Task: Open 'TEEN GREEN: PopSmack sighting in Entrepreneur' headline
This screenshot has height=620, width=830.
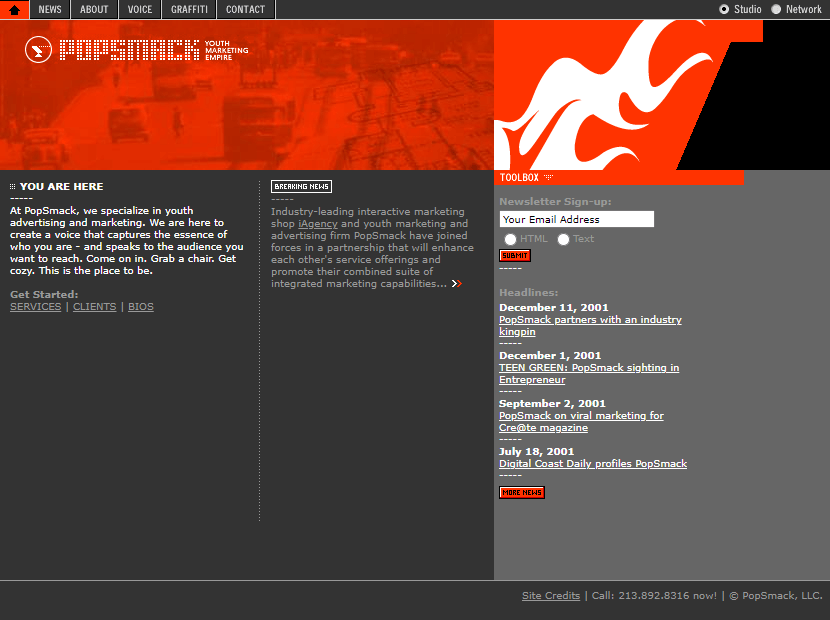Action: tap(589, 374)
